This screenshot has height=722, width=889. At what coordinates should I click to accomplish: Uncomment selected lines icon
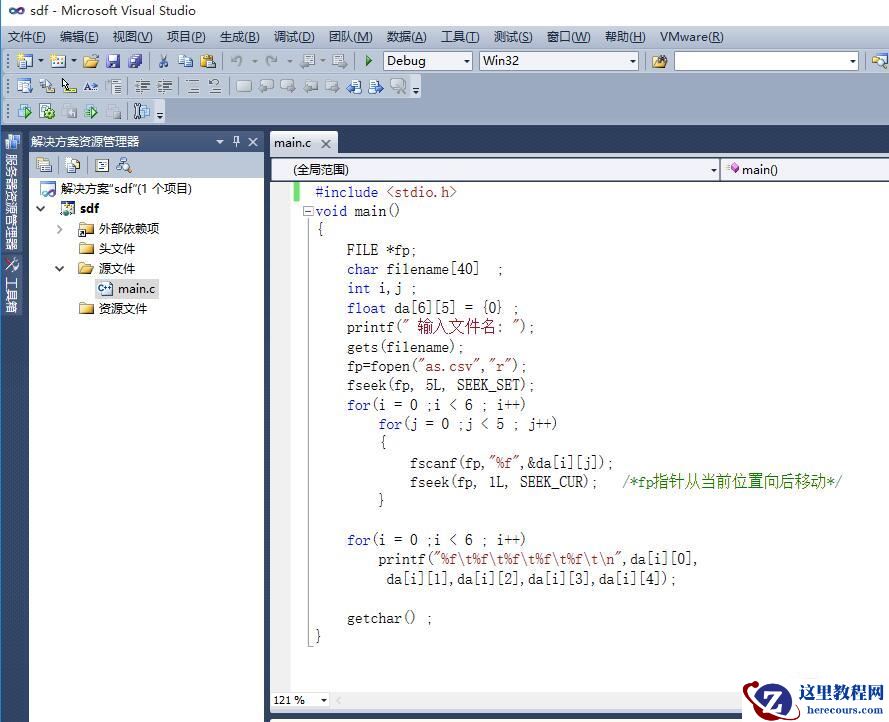click(215, 86)
